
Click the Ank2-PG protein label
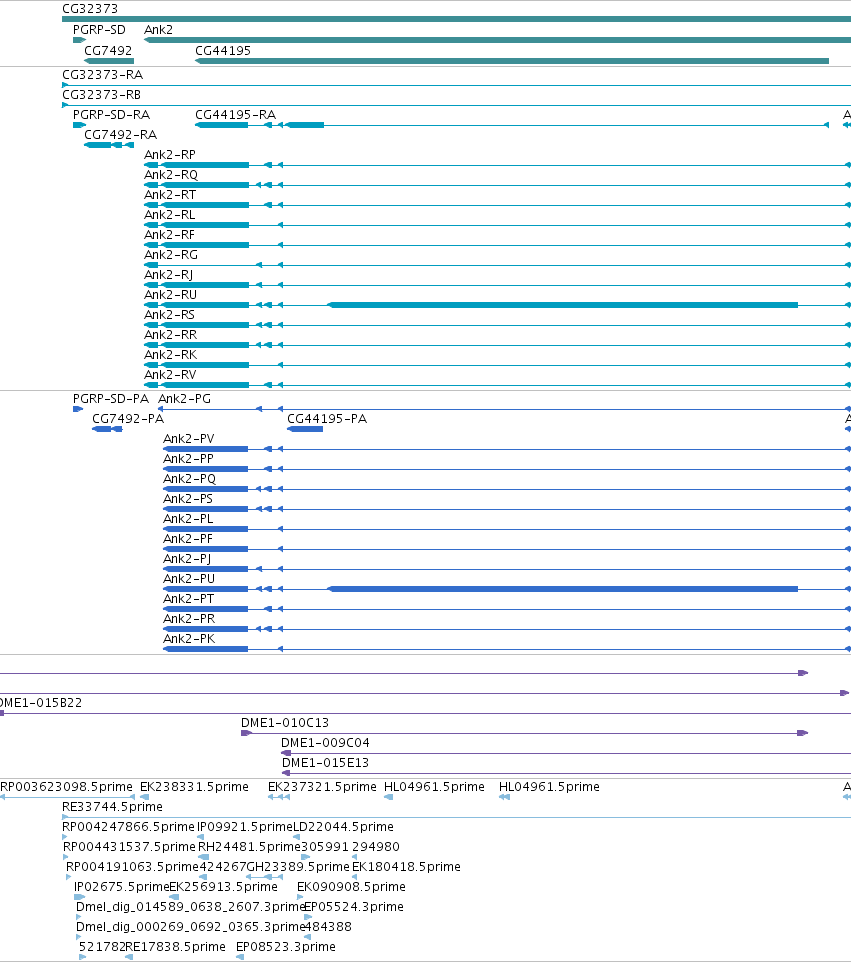(x=185, y=399)
